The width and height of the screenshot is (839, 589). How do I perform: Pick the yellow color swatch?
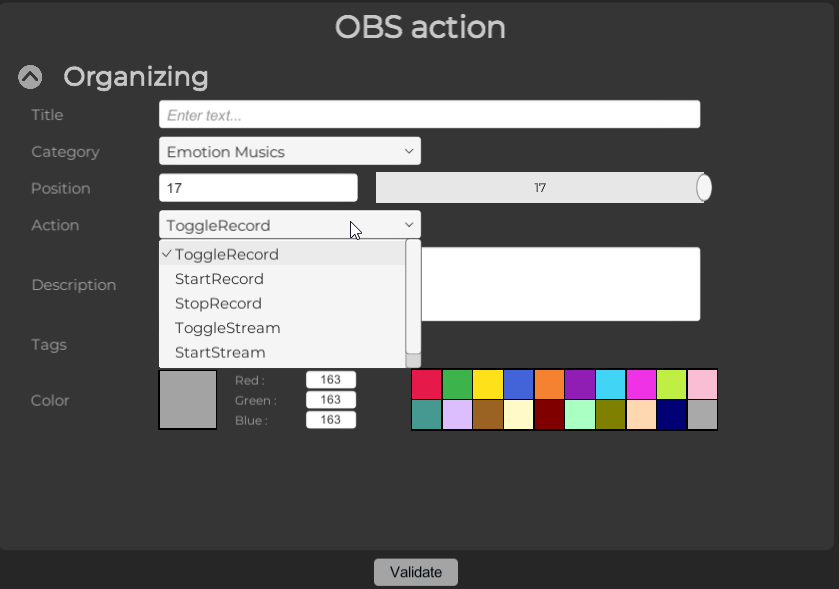[488, 384]
